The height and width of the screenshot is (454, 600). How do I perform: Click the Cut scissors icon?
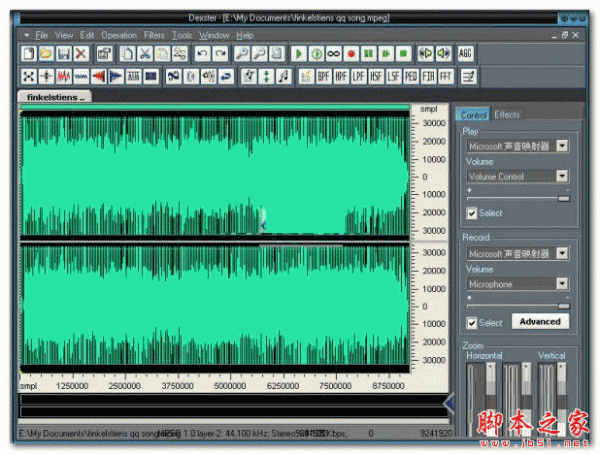pos(145,53)
